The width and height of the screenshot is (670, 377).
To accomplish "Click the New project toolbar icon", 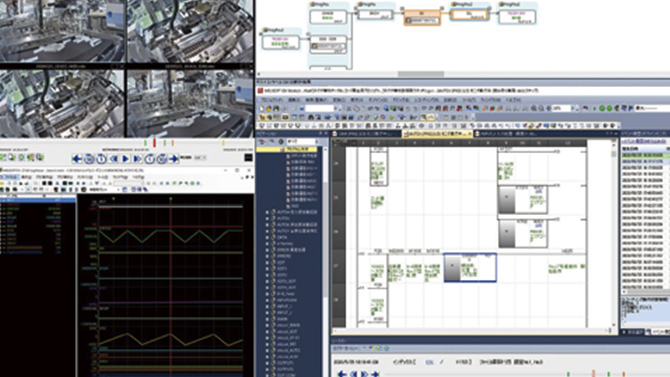I will tap(262, 109).
